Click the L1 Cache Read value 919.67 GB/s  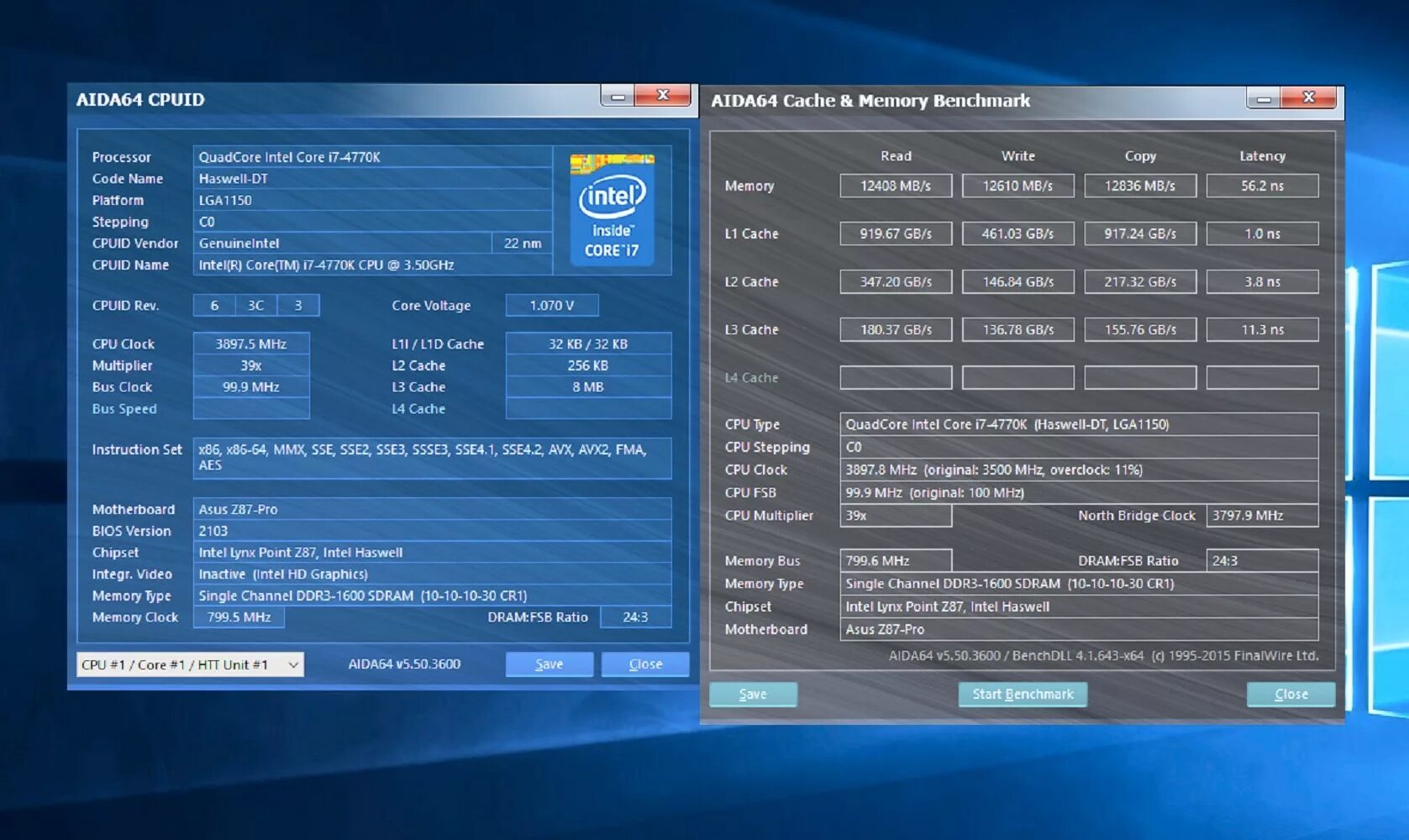[896, 234]
